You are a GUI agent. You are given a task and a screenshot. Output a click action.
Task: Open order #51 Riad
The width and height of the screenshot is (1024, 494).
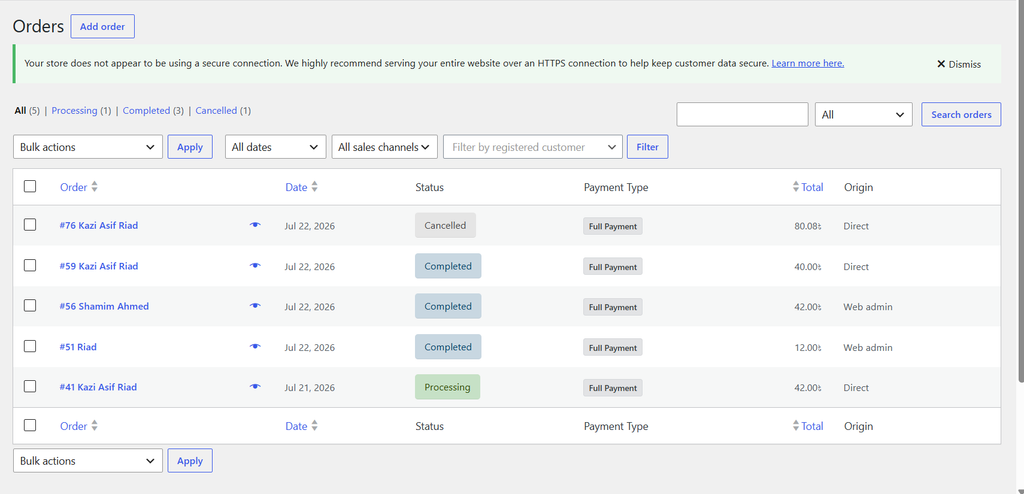(78, 347)
